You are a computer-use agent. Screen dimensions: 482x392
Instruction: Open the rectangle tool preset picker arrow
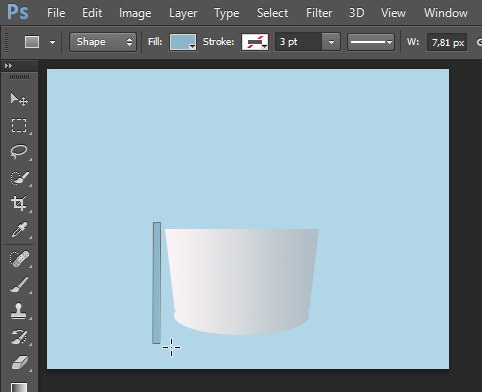point(52,42)
